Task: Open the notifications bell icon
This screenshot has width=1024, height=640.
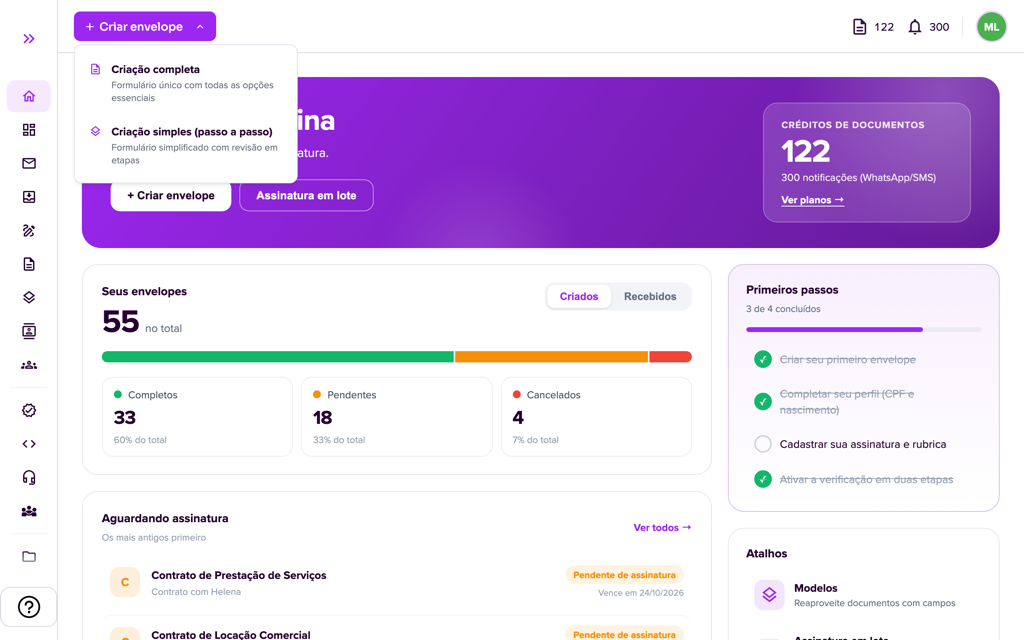Action: (x=915, y=27)
